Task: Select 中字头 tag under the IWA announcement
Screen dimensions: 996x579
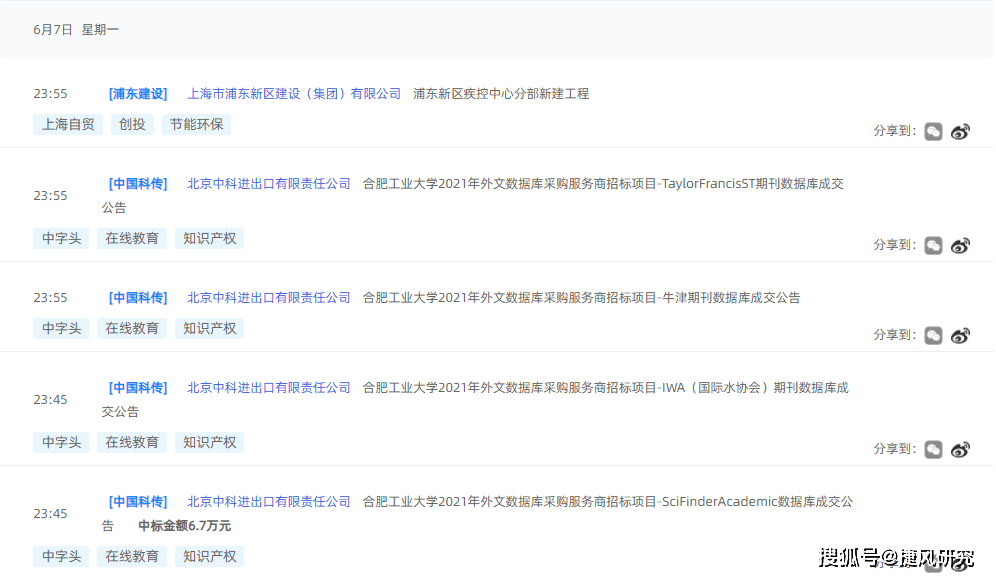Action: (x=61, y=443)
